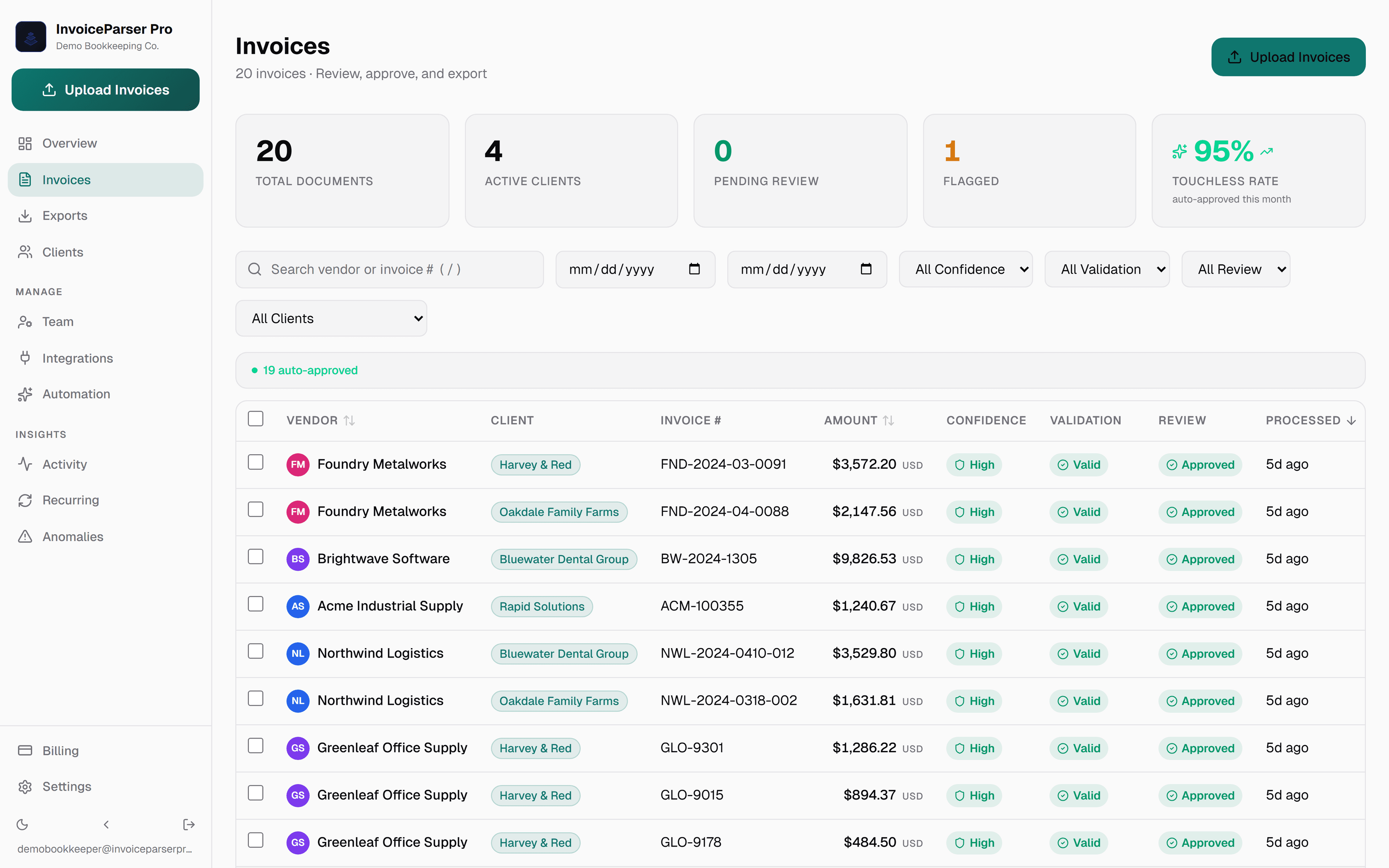1389x868 pixels.
Task: Click the Team user-gear icon
Action: (x=25, y=322)
